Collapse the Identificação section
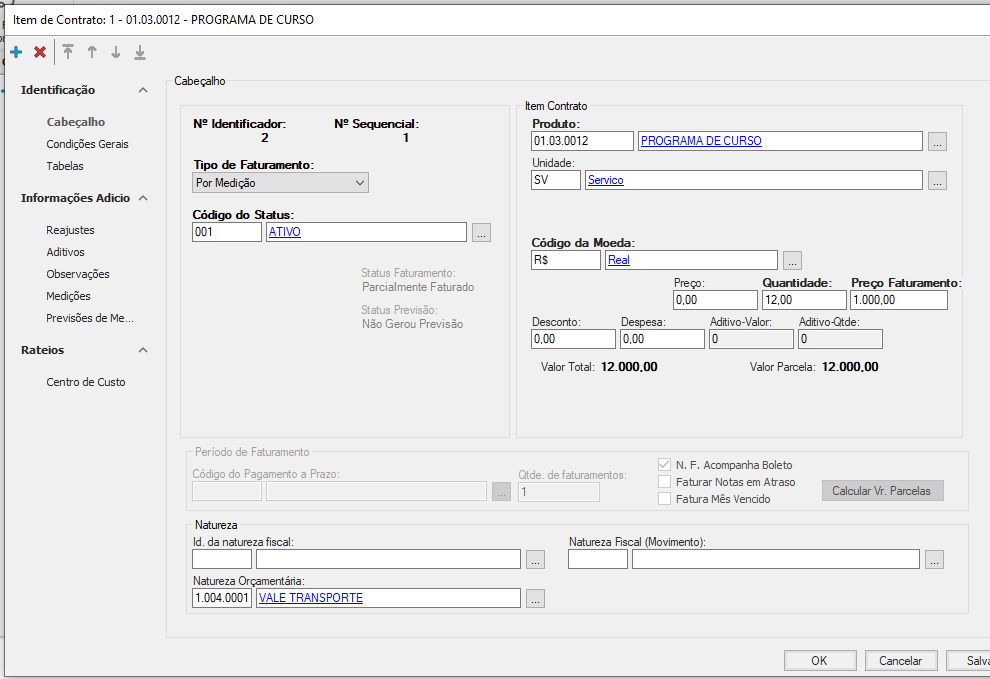The image size is (990, 679). tap(143, 90)
